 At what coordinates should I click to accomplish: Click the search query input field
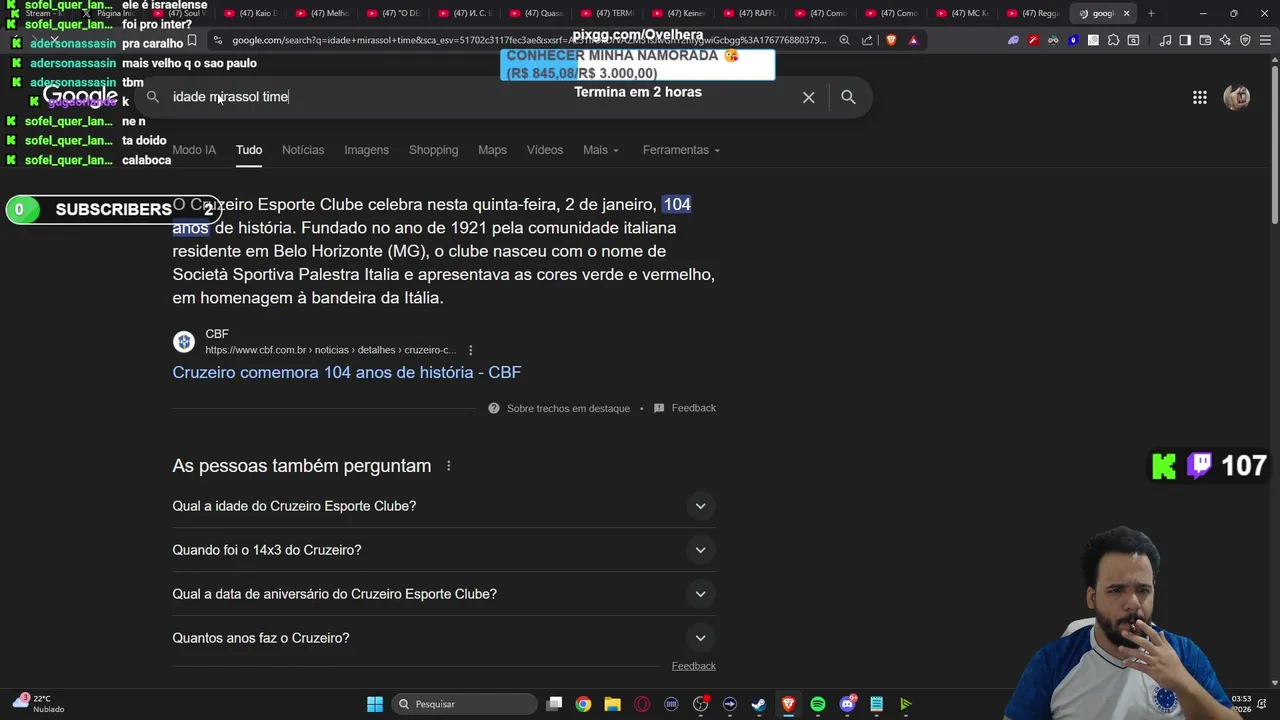pos(480,97)
